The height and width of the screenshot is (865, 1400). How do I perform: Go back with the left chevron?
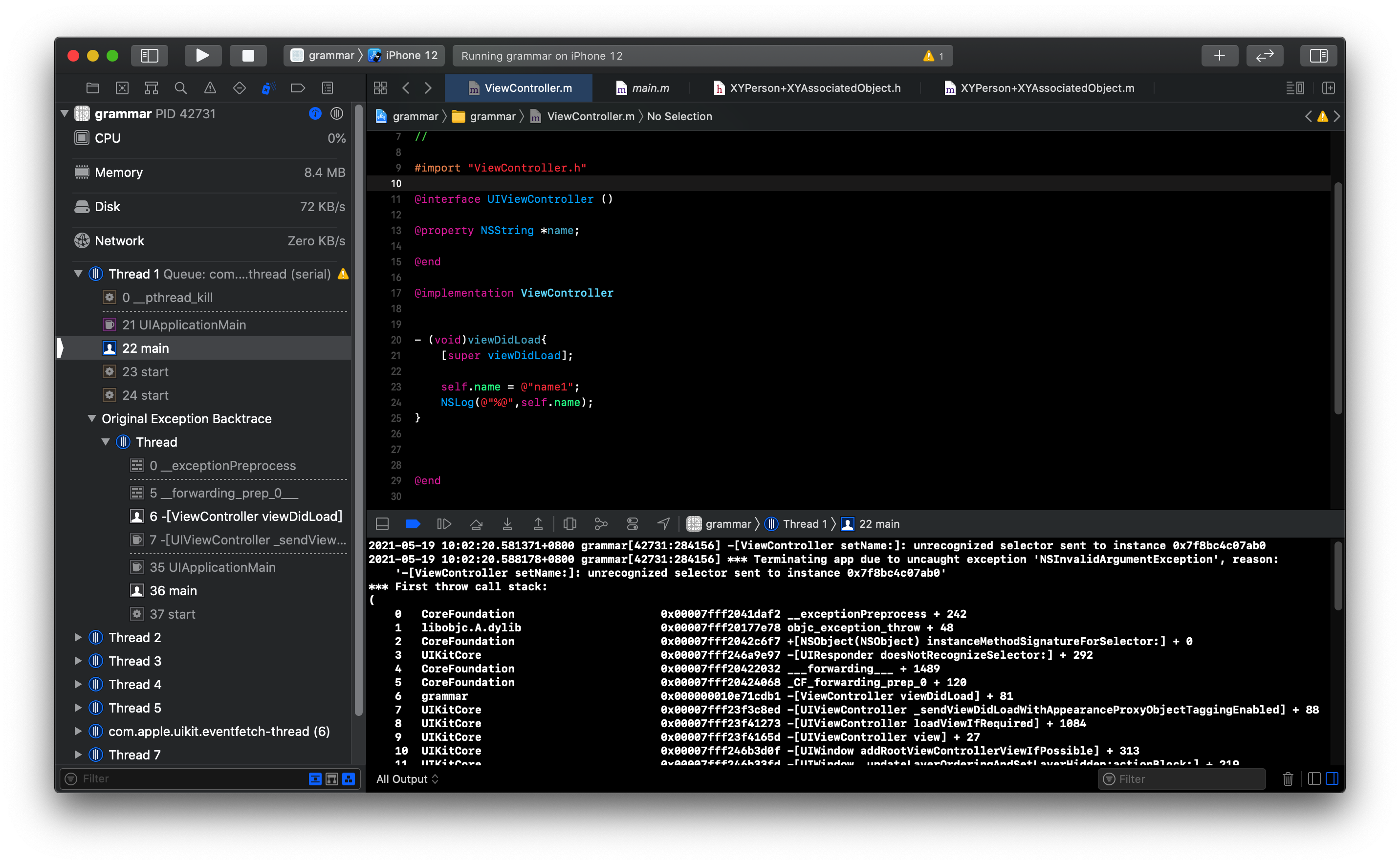(x=406, y=87)
